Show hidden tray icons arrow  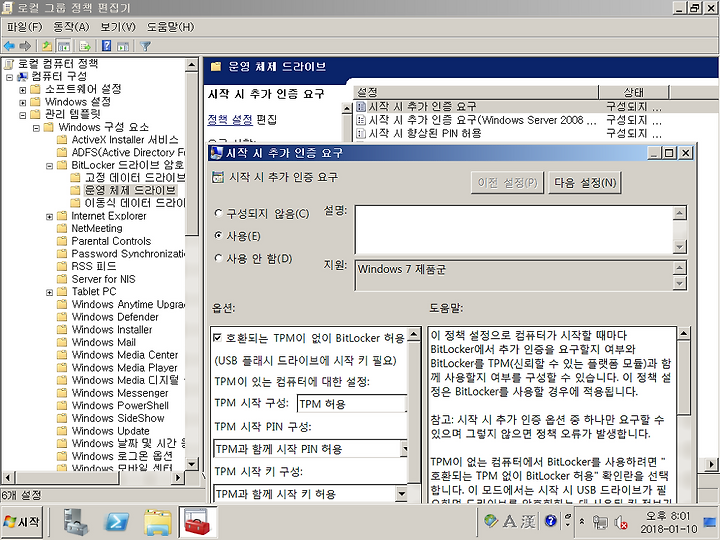[582, 522]
